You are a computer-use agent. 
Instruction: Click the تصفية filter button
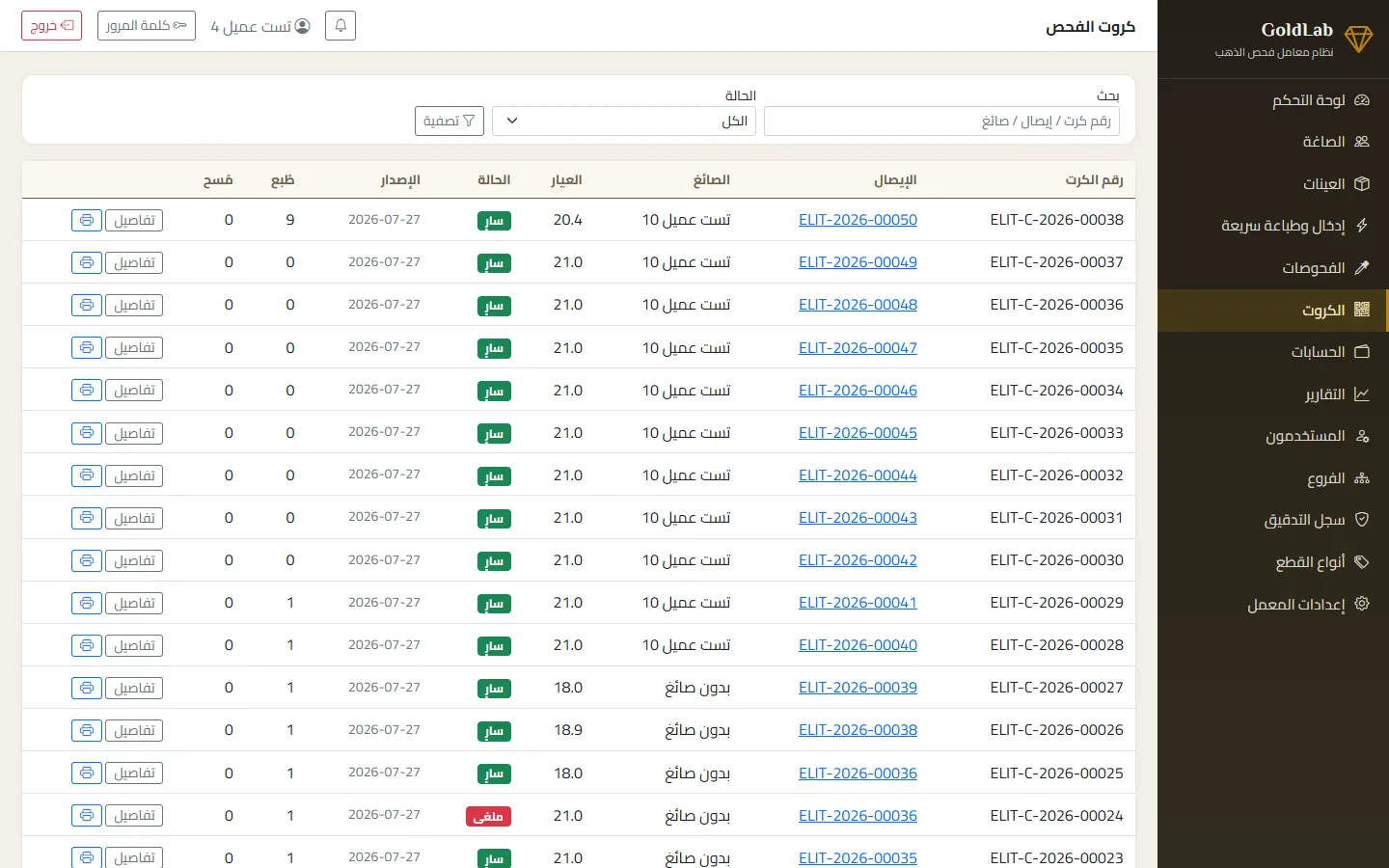[449, 122]
